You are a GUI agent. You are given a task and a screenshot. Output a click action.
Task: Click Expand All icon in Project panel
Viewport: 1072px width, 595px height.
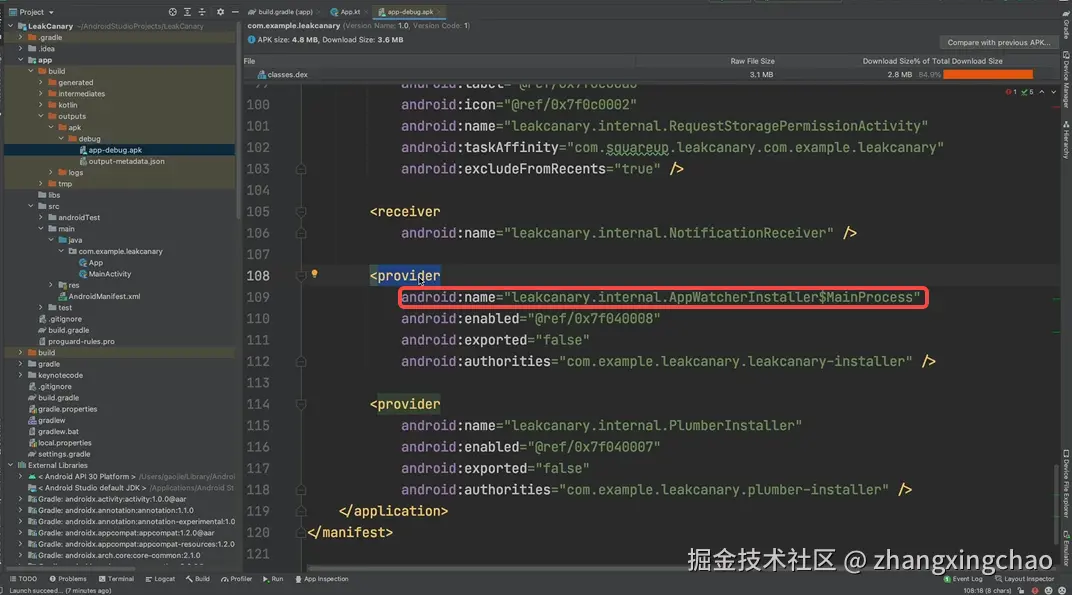pos(187,12)
